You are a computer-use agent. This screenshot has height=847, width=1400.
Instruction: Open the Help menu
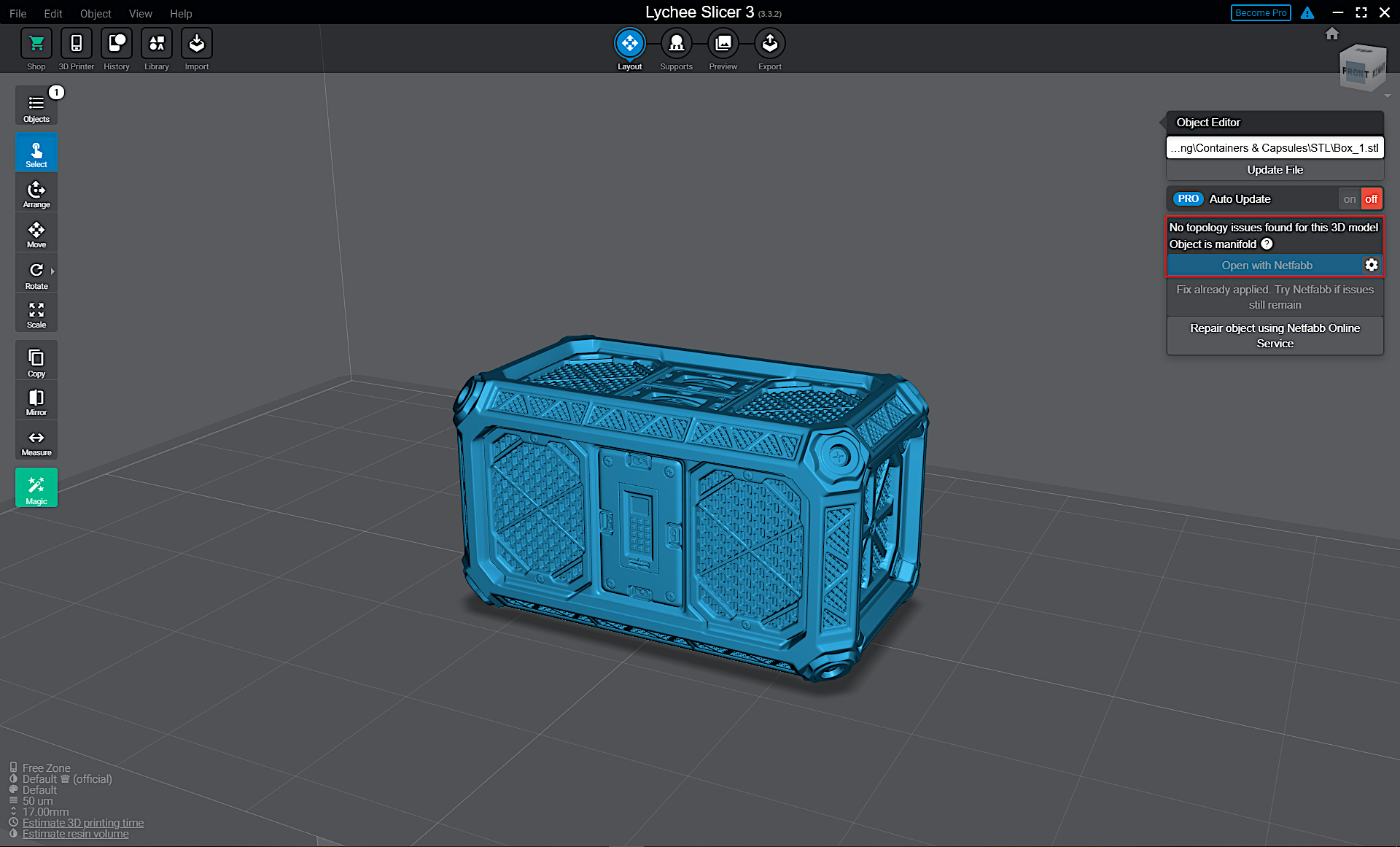tap(181, 13)
